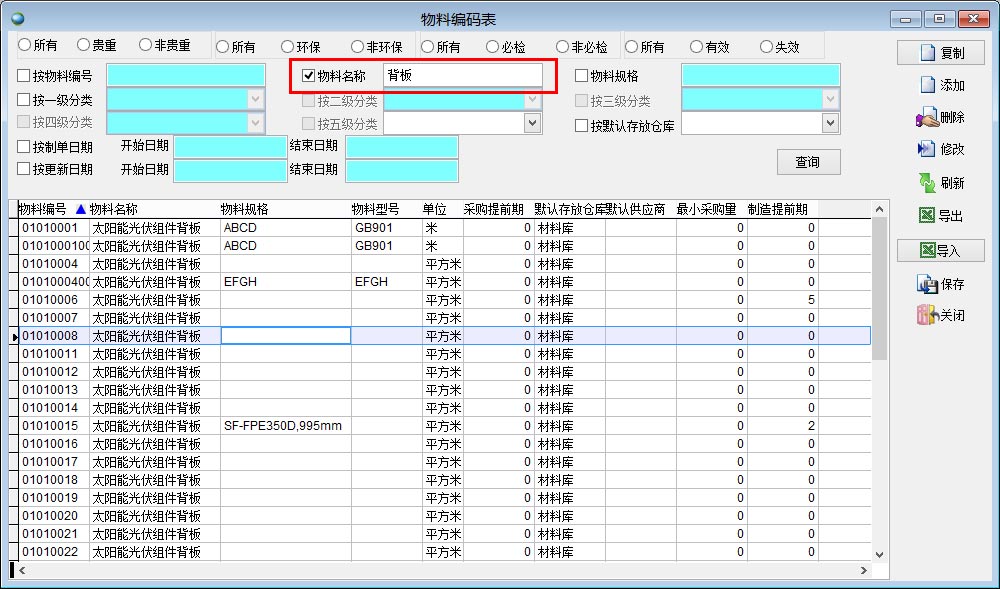Screen dimensions: 1000x589
Task: Enable the 按物料编号 checkbox
Action: [x=24, y=76]
